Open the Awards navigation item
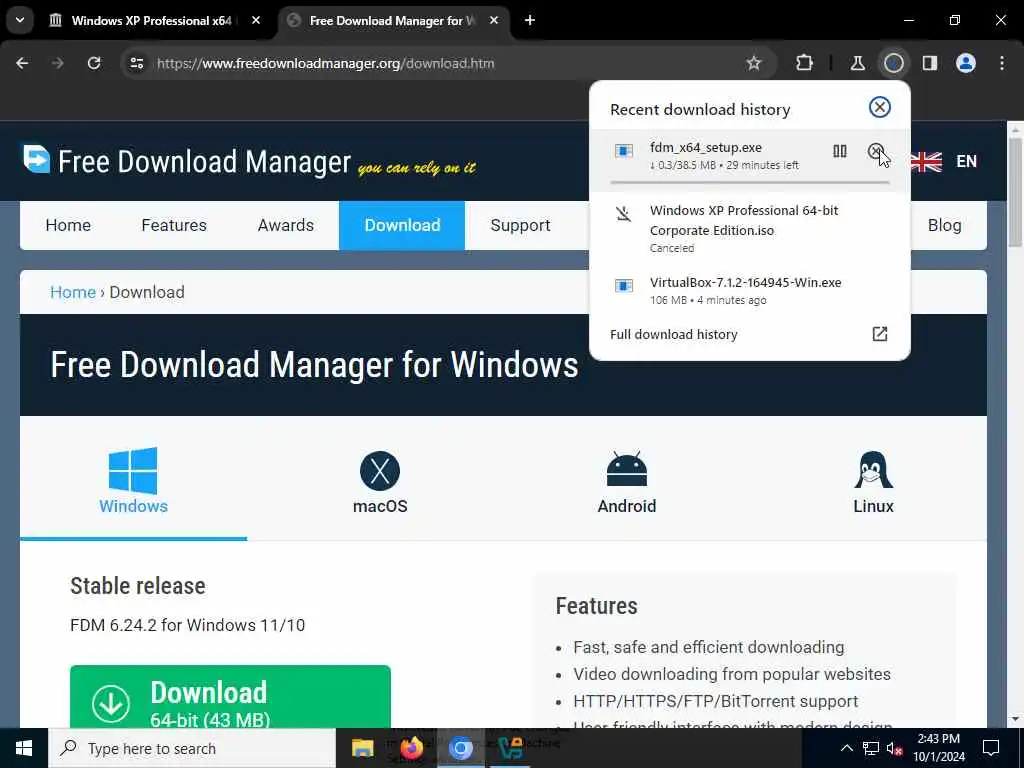The height and width of the screenshot is (768, 1024). tap(285, 225)
